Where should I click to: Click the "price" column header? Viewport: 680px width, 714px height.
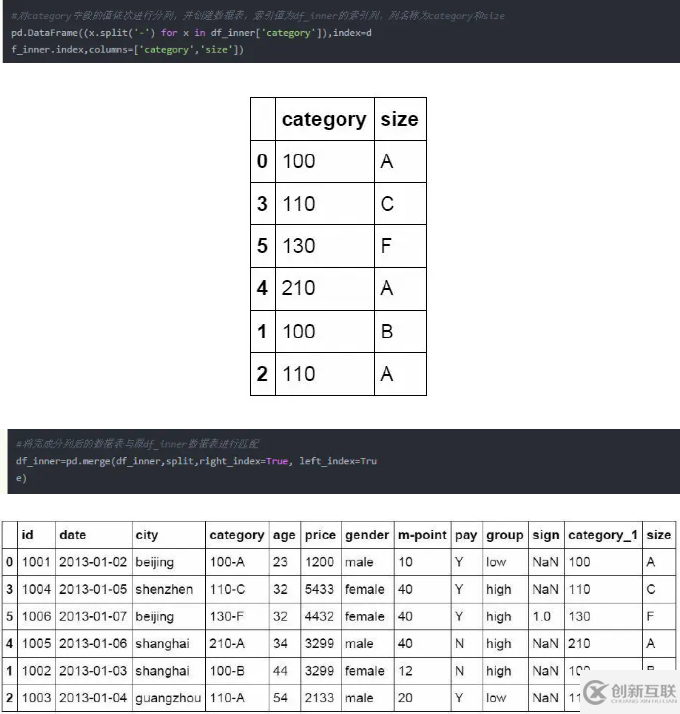pos(320,535)
